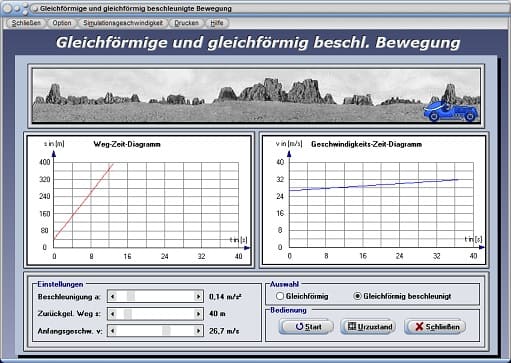The width and height of the screenshot is (511, 363).
Task: Click right arrow of Beschleunigung a slider
Action: [x=198, y=296]
